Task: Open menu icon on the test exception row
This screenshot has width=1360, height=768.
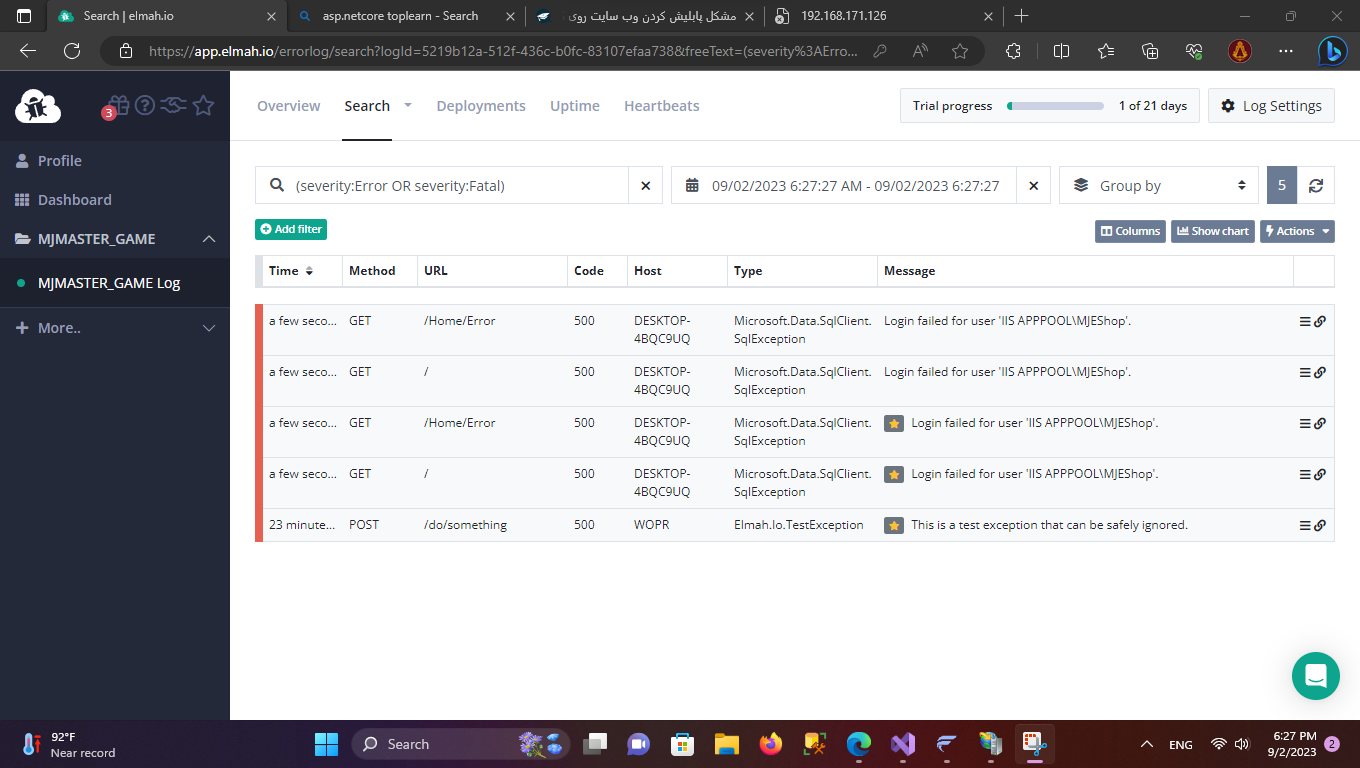Action: (x=1305, y=525)
